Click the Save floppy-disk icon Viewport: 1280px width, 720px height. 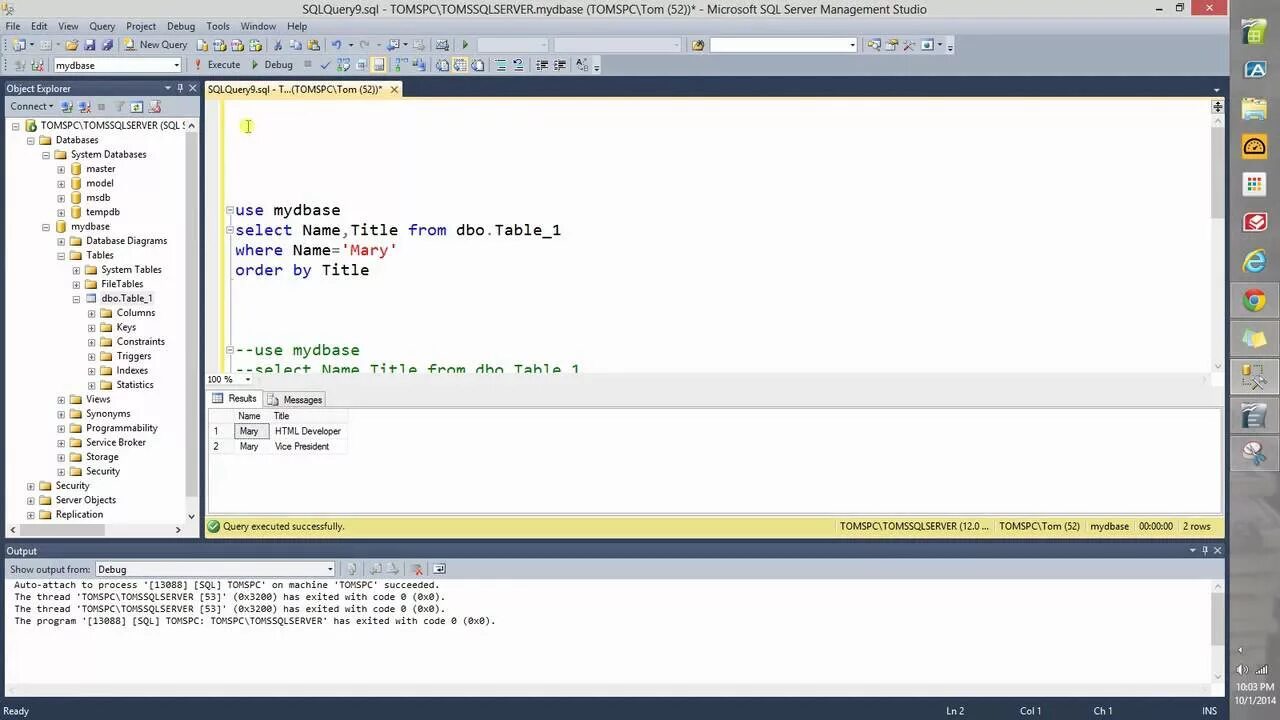coord(89,45)
